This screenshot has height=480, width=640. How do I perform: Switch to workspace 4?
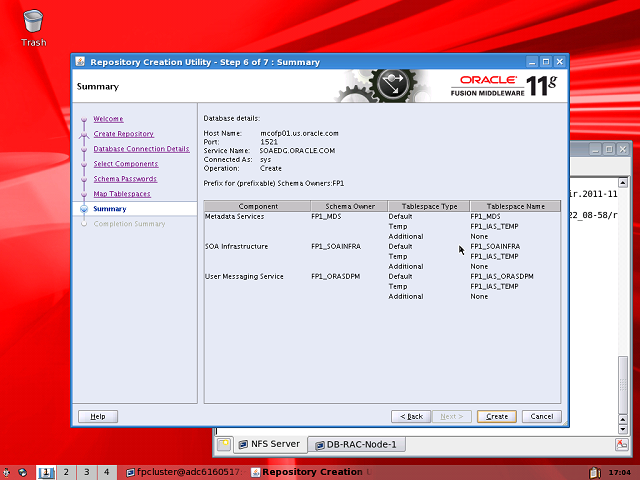pos(107,472)
